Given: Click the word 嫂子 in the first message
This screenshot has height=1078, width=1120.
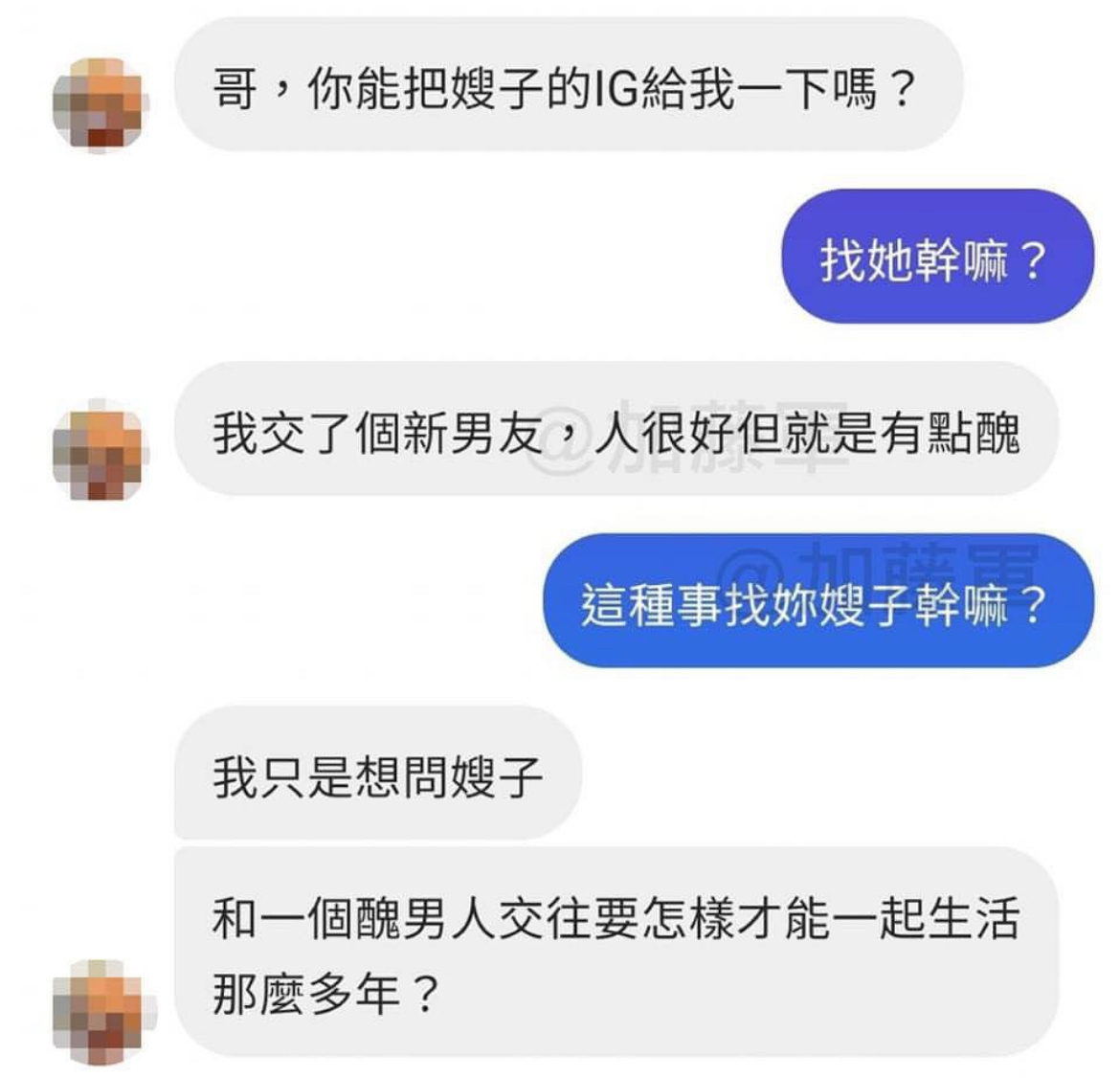Looking at the screenshot, I should tap(497, 89).
